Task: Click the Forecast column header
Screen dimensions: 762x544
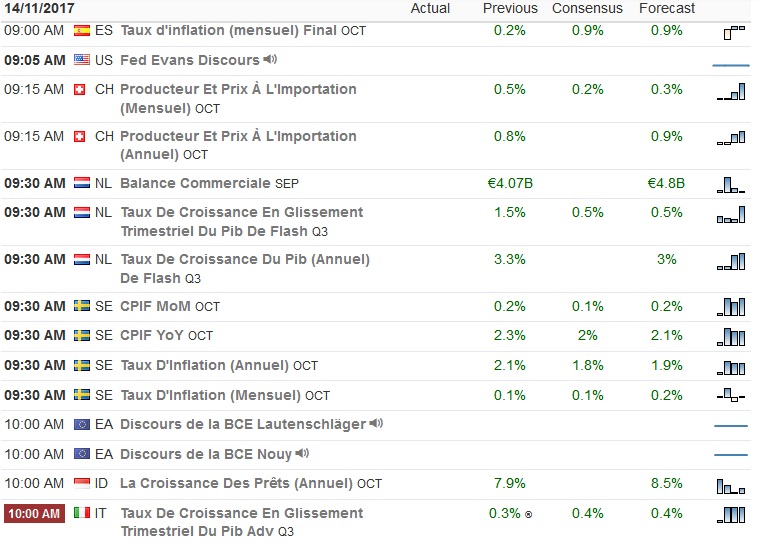Action: (x=667, y=8)
